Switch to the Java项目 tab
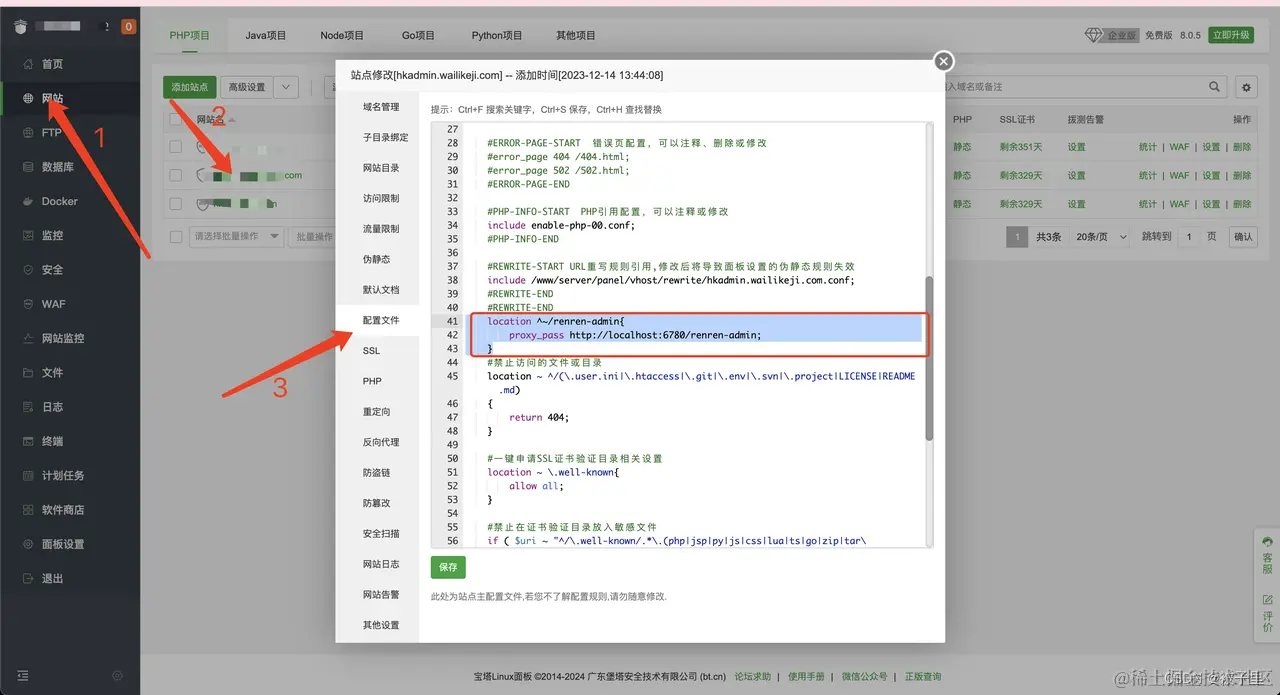Viewport: 1280px width, 695px height. [266, 35]
